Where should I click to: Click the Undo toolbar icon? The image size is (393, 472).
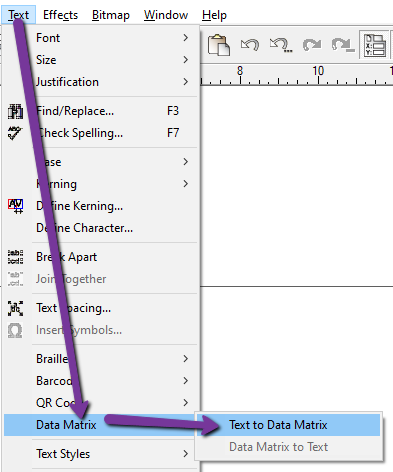pos(250,44)
